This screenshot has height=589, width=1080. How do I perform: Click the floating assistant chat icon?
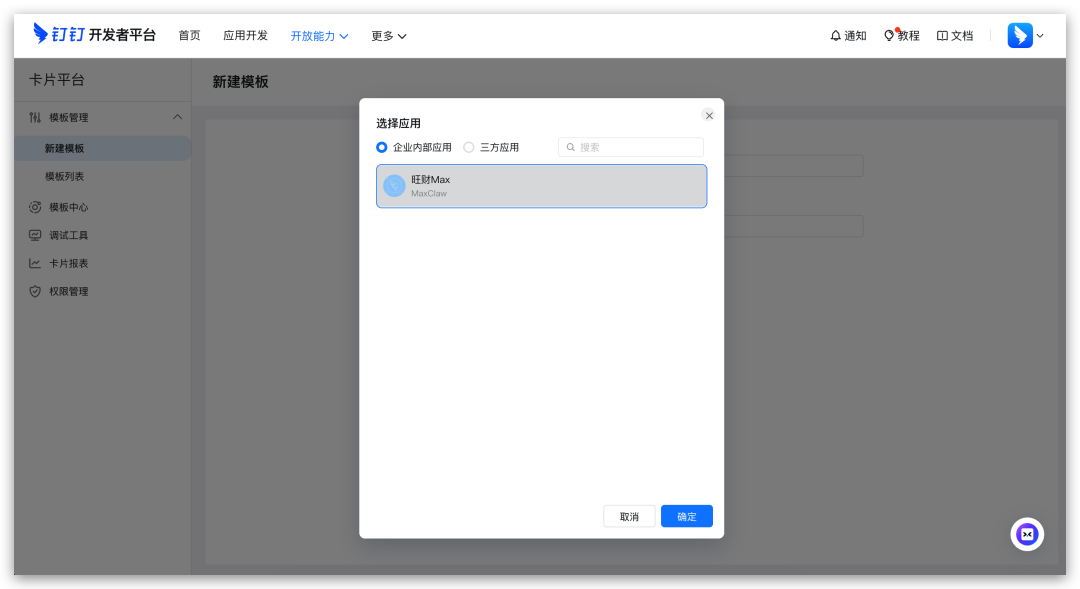pyautogui.click(x=1027, y=534)
